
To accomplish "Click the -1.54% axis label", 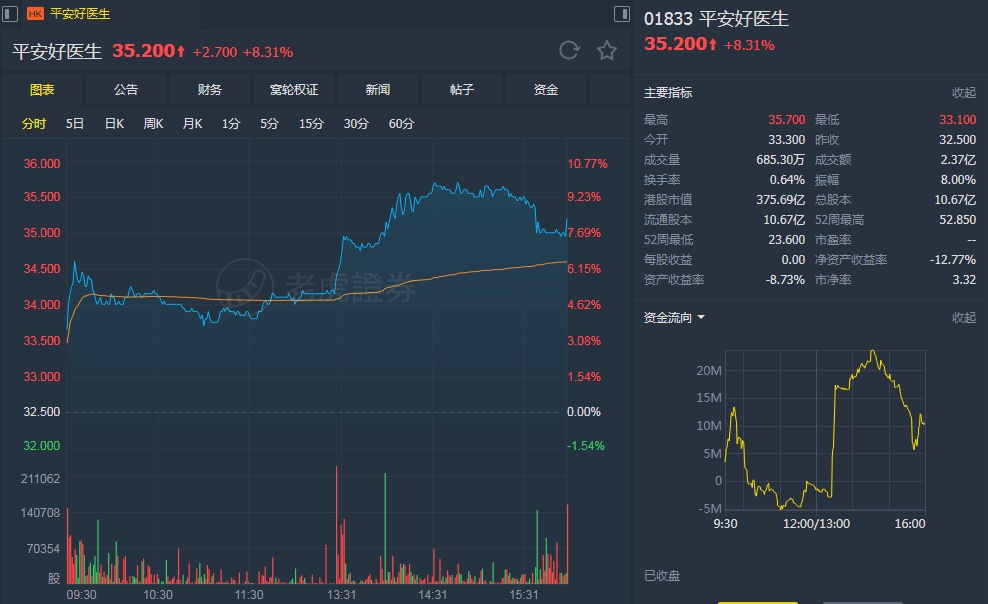I will (586, 446).
